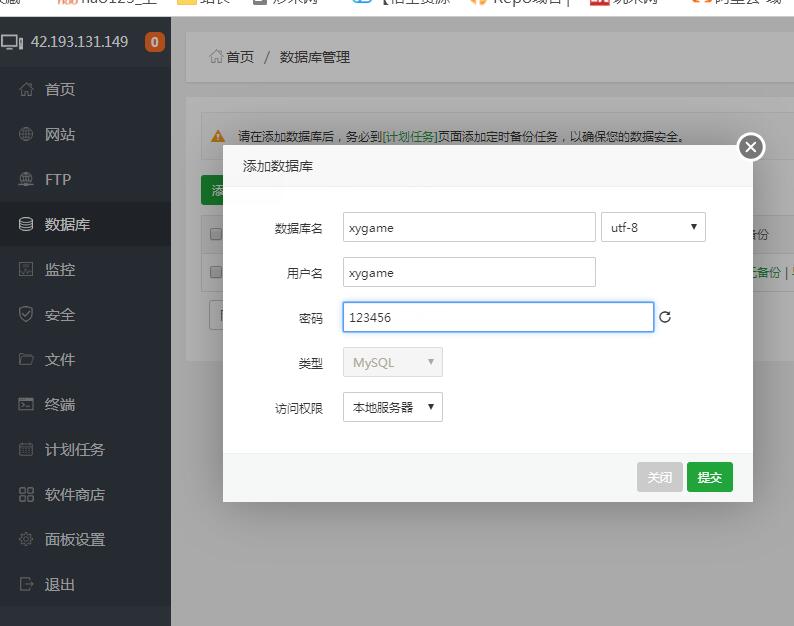Click the green 提交 submit button
This screenshot has height=626, width=794.
click(x=709, y=477)
